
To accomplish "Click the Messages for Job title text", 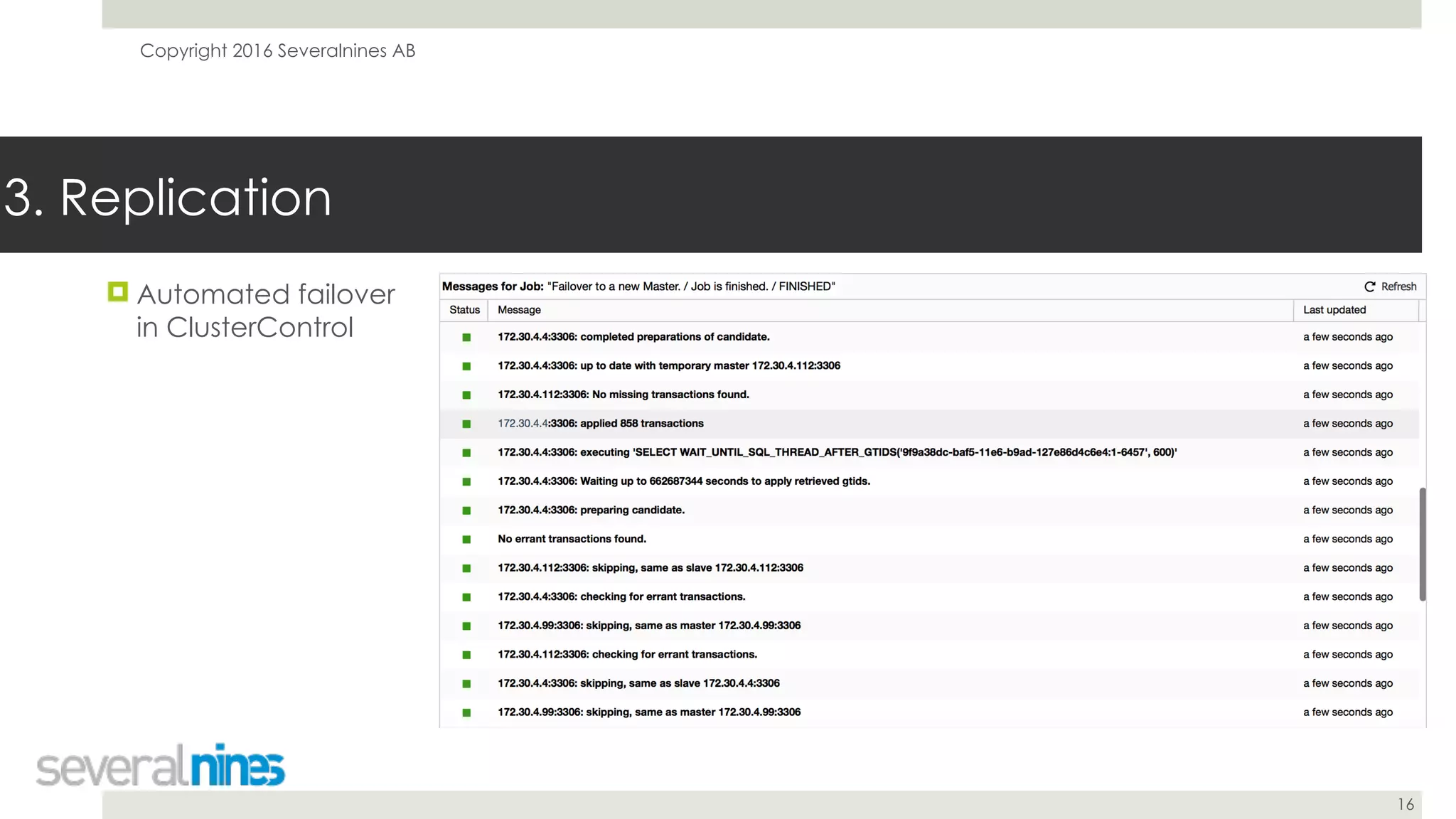I will [638, 287].
